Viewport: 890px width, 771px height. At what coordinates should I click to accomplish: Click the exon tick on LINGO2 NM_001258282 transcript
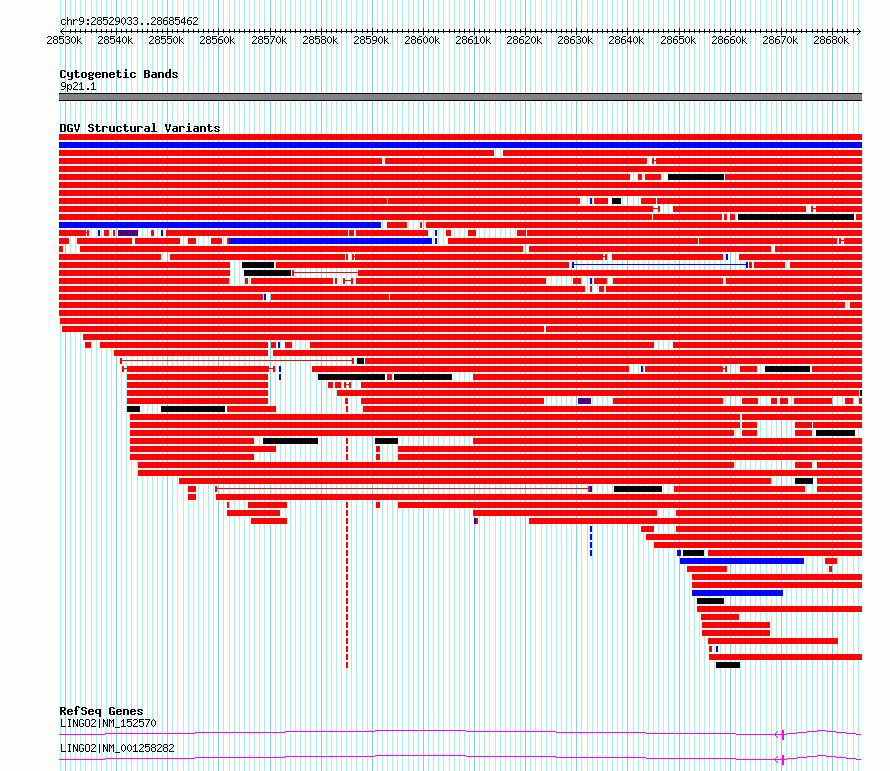(x=783, y=760)
